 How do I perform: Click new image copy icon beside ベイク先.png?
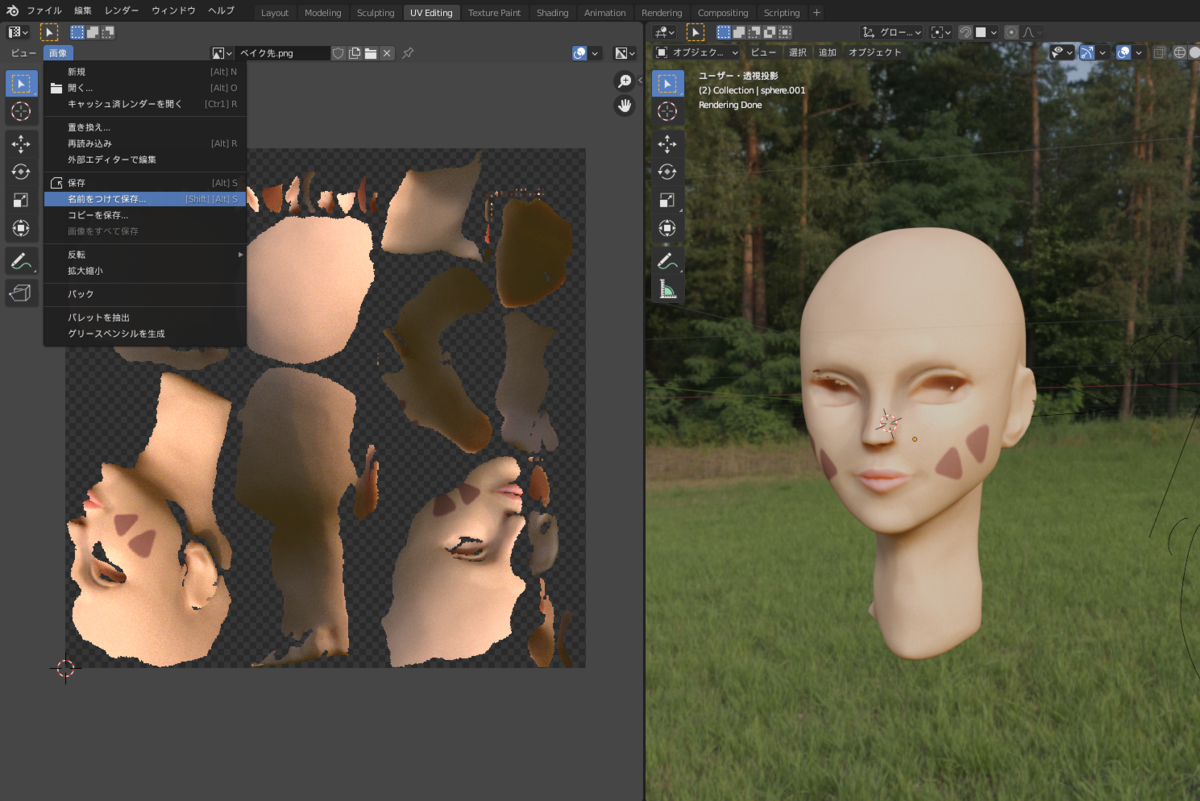pyautogui.click(x=354, y=53)
